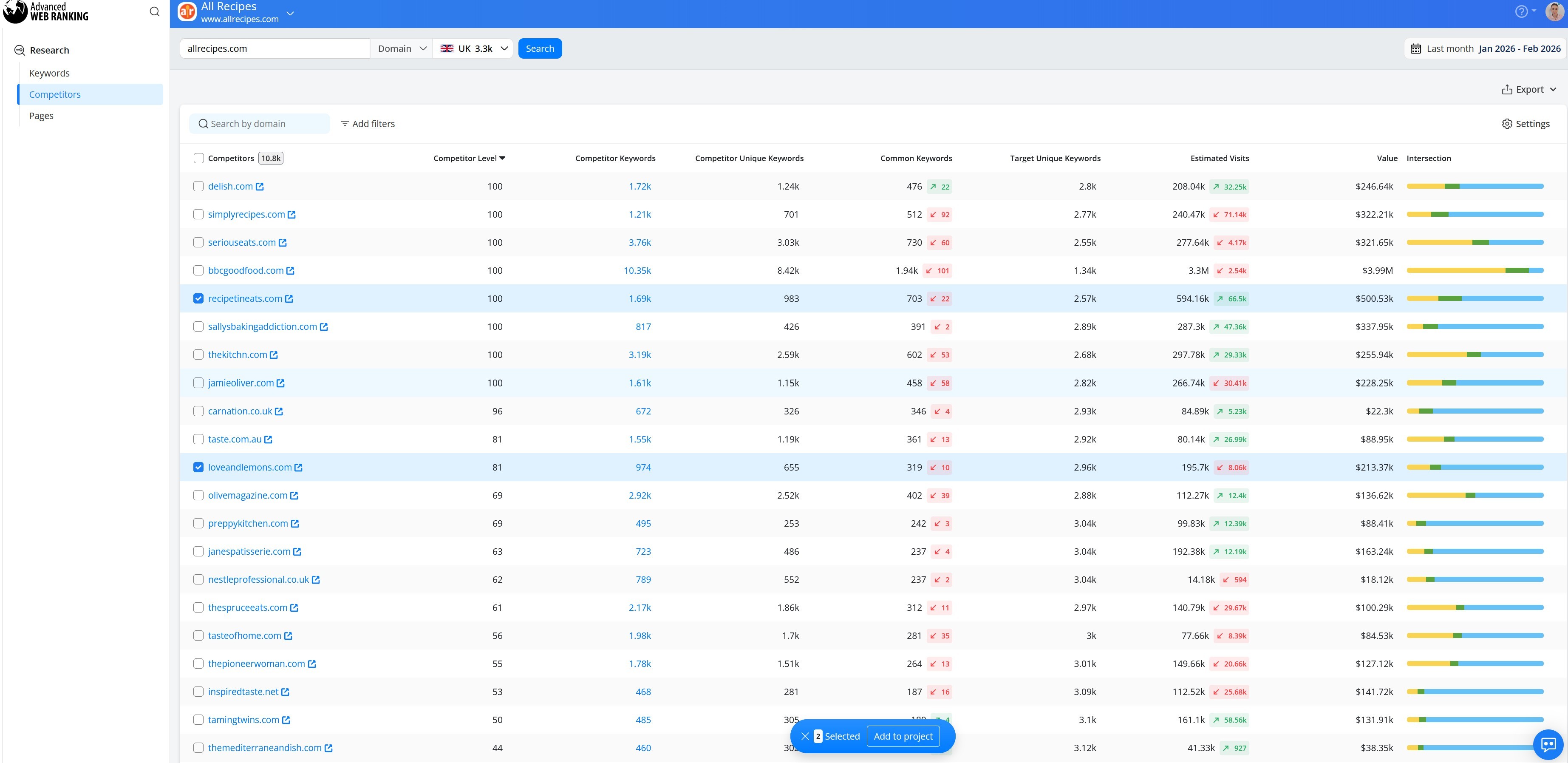Open carnation.co.uk external link icon
Image resolution: width=1568 pixels, height=763 pixels.
click(x=279, y=411)
